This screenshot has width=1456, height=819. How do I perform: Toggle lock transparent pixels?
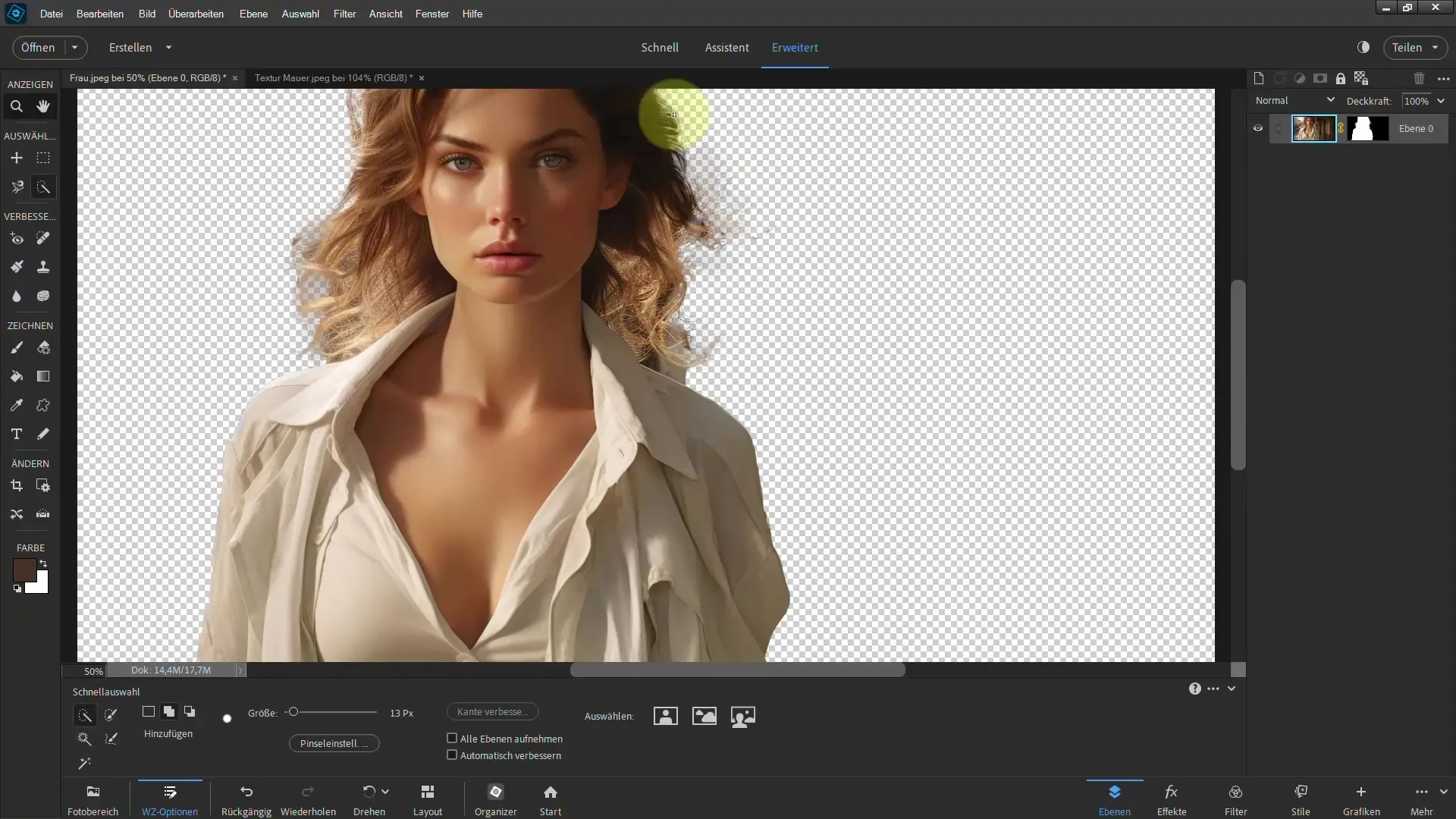click(x=1361, y=78)
